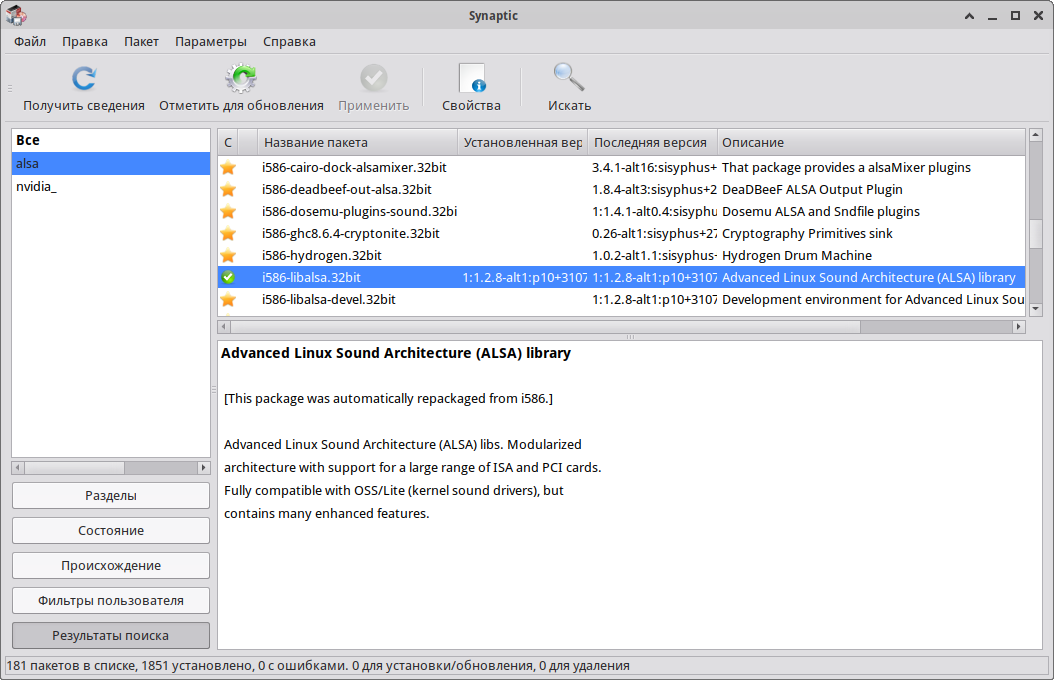The width and height of the screenshot is (1054, 680).
Task: Open the Параметры menu
Action: coord(210,41)
